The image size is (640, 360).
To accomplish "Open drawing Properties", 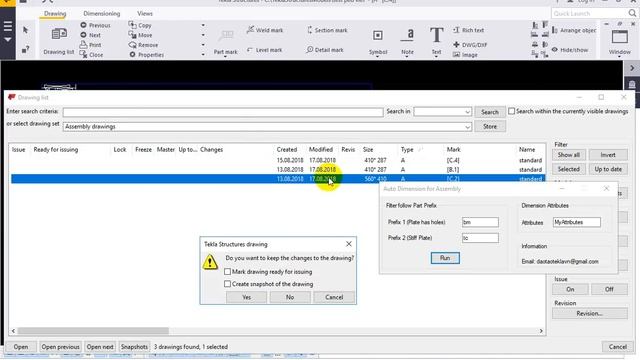I will pos(147,55).
